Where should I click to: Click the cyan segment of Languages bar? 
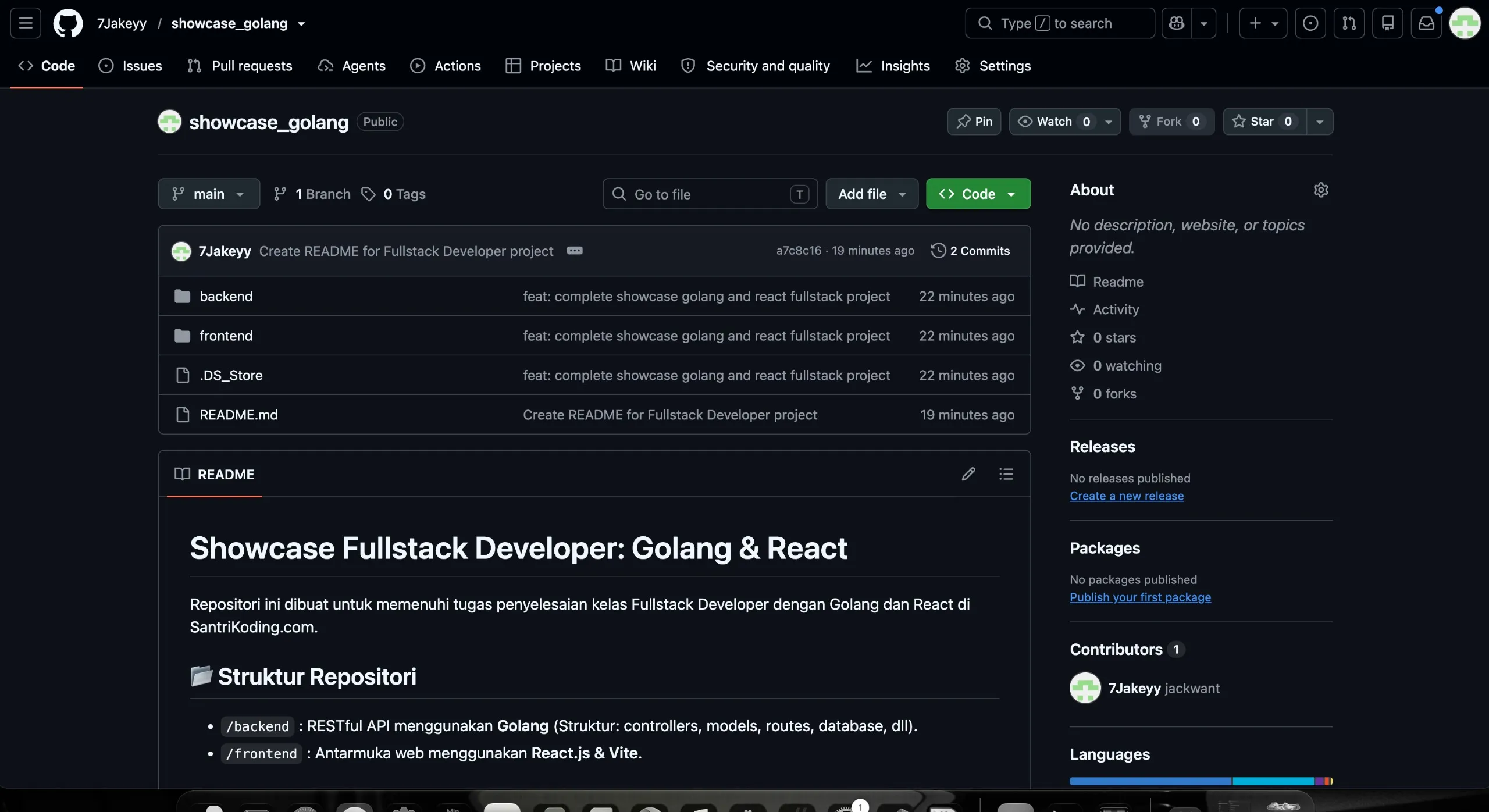tap(1273, 781)
